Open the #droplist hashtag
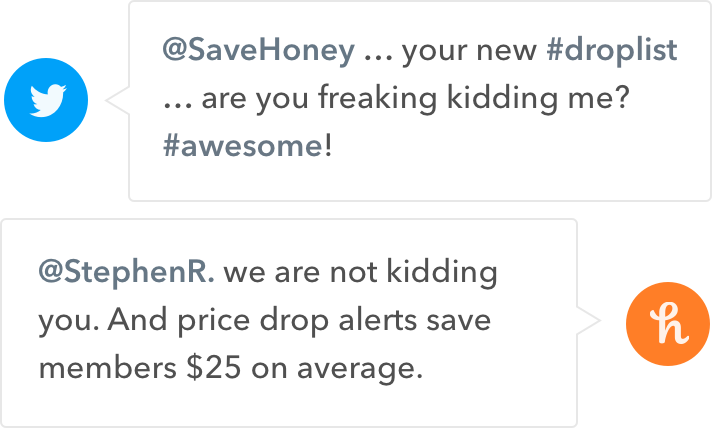 pos(612,50)
